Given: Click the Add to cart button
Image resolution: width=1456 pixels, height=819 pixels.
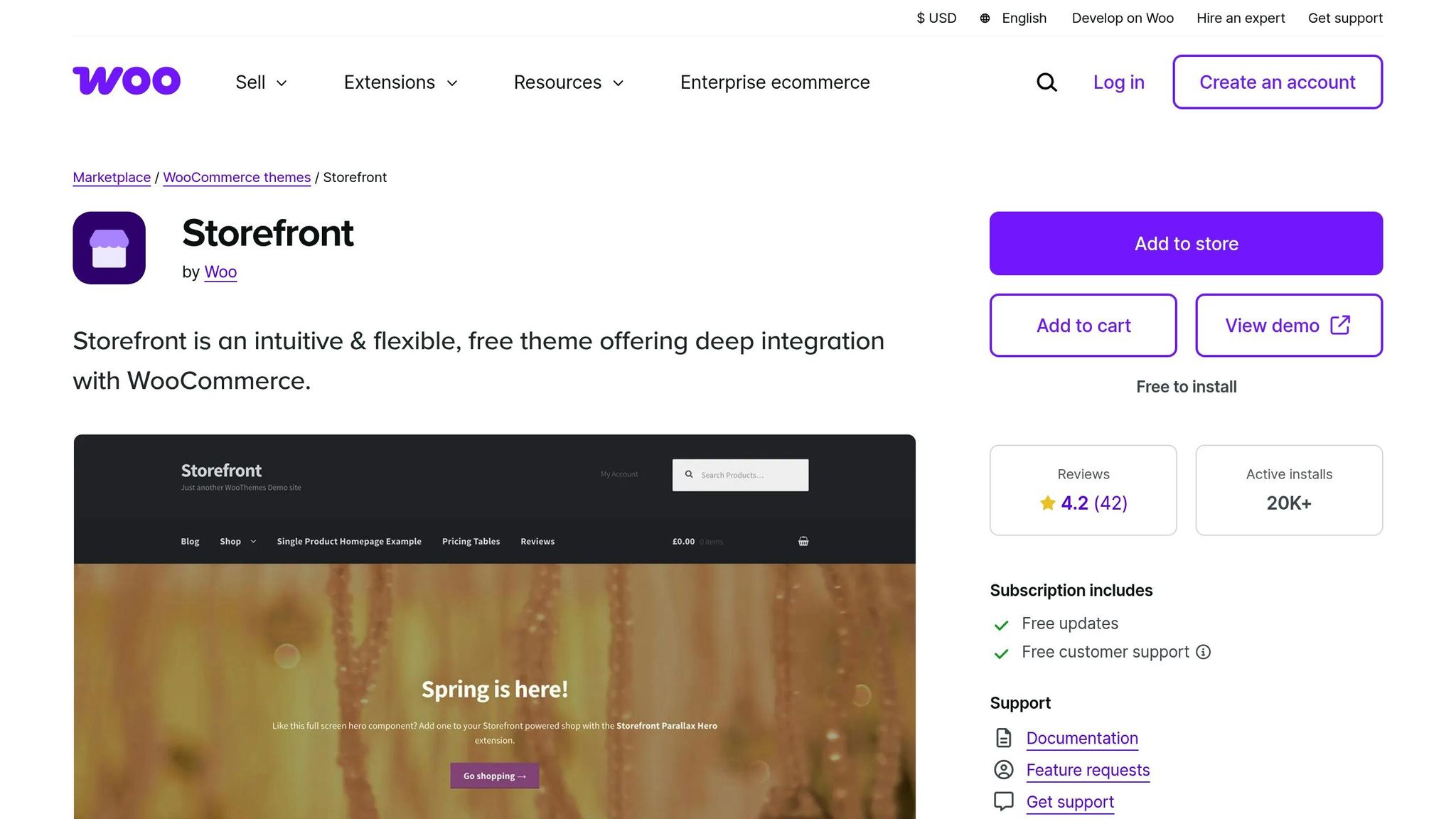Looking at the screenshot, I should click(1083, 325).
